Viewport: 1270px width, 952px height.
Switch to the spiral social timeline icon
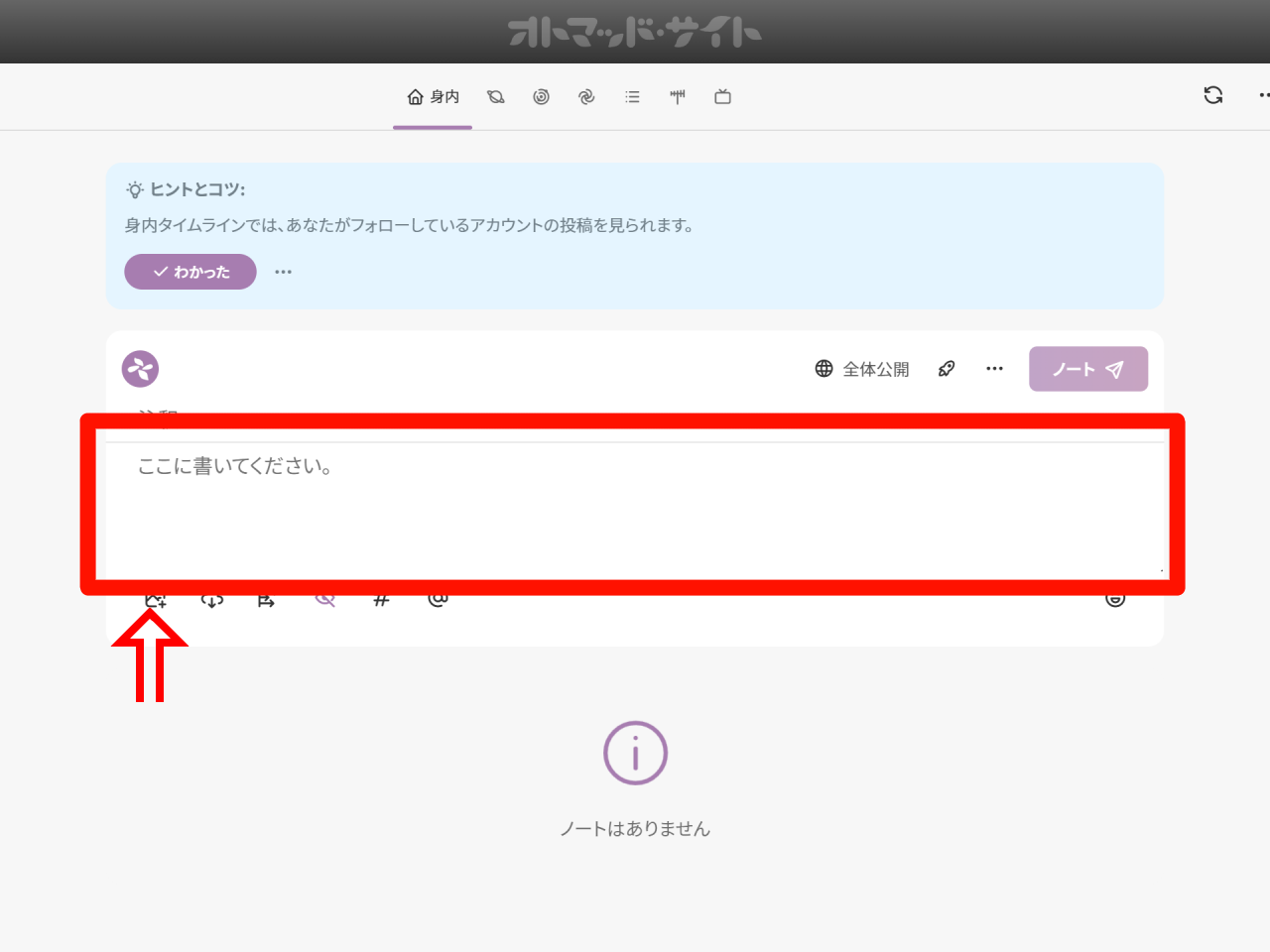541,97
